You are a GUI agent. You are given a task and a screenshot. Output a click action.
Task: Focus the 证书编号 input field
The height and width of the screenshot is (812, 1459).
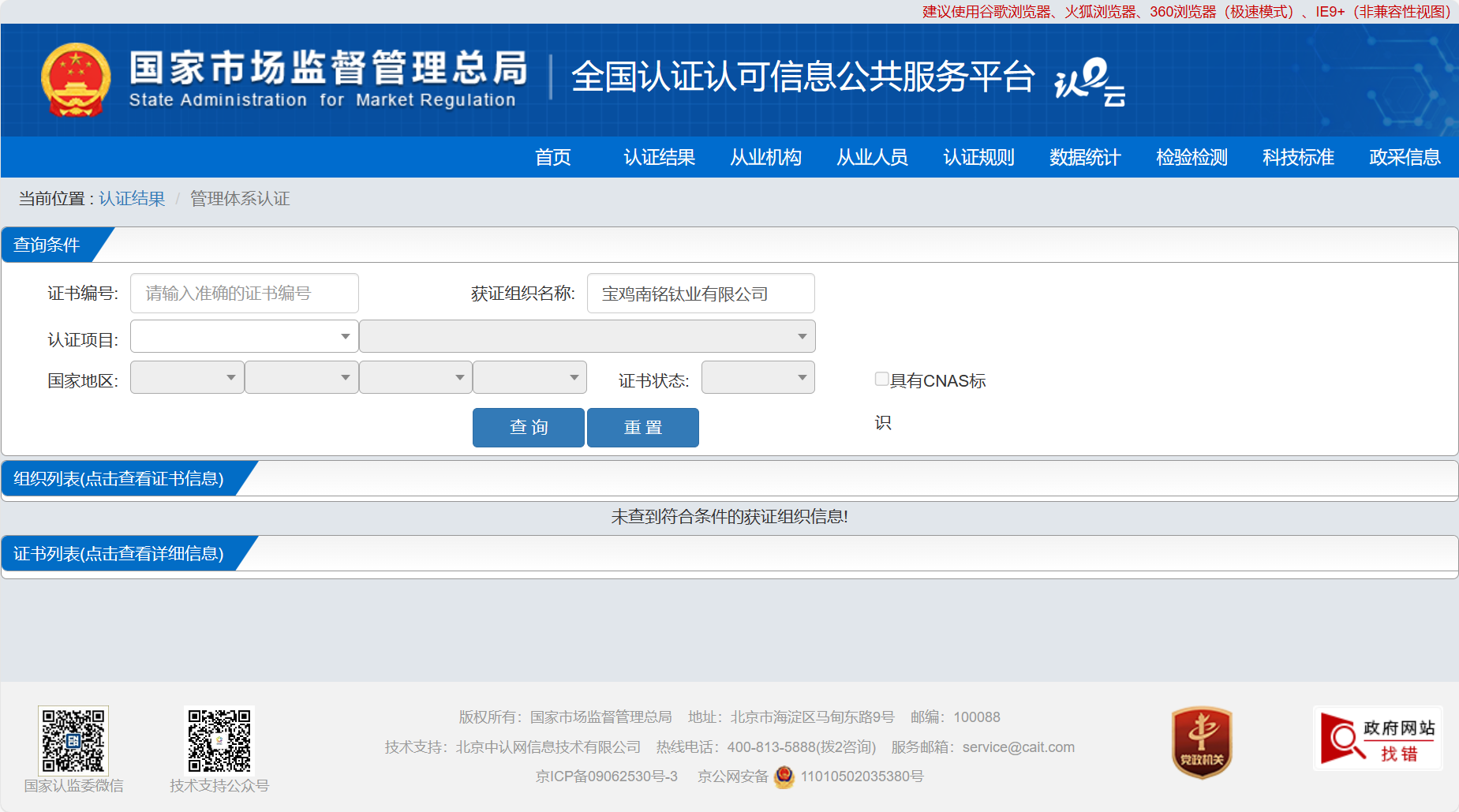tap(244, 294)
